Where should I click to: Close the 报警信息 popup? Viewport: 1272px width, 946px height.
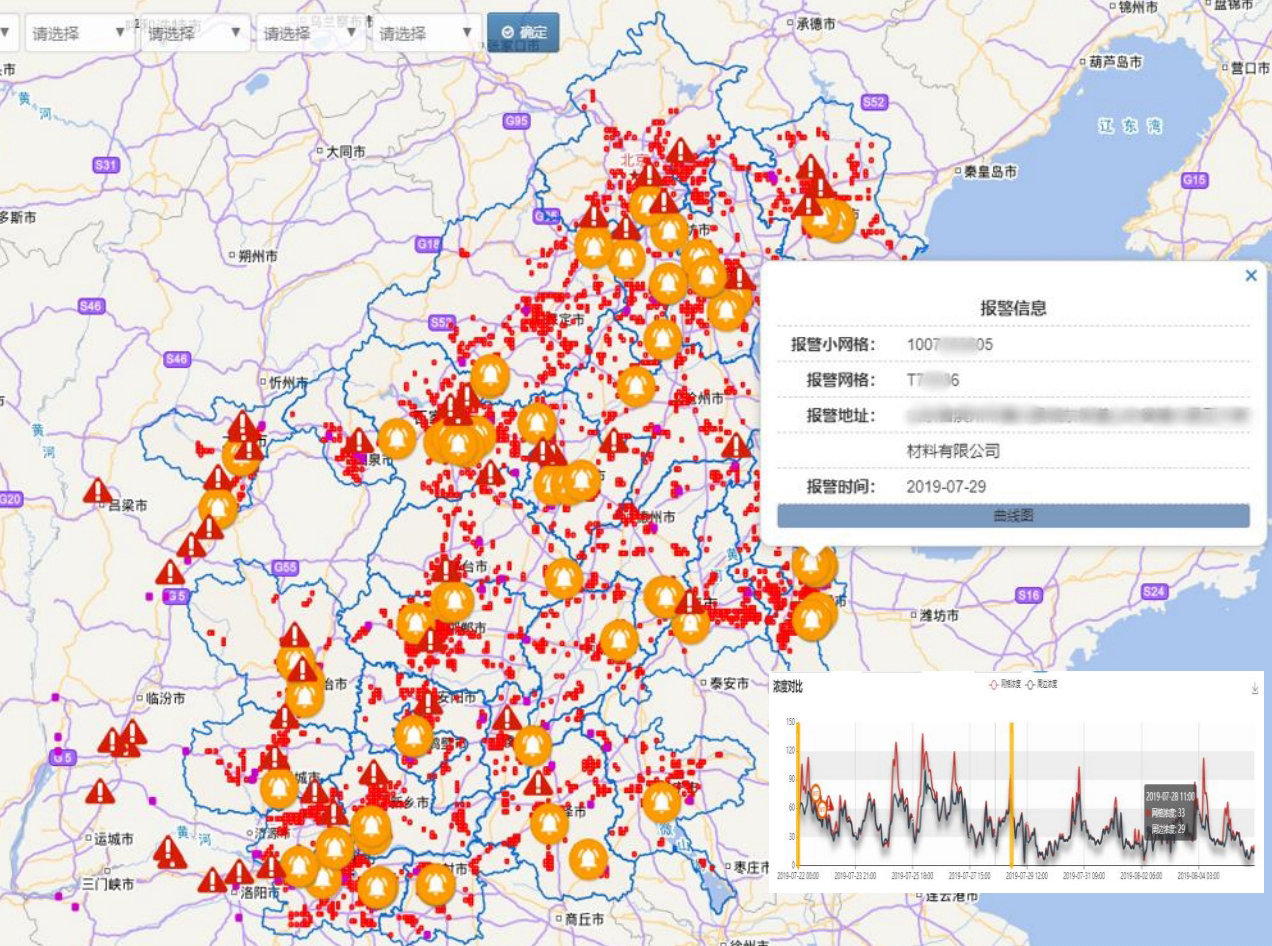[x=1251, y=276]
